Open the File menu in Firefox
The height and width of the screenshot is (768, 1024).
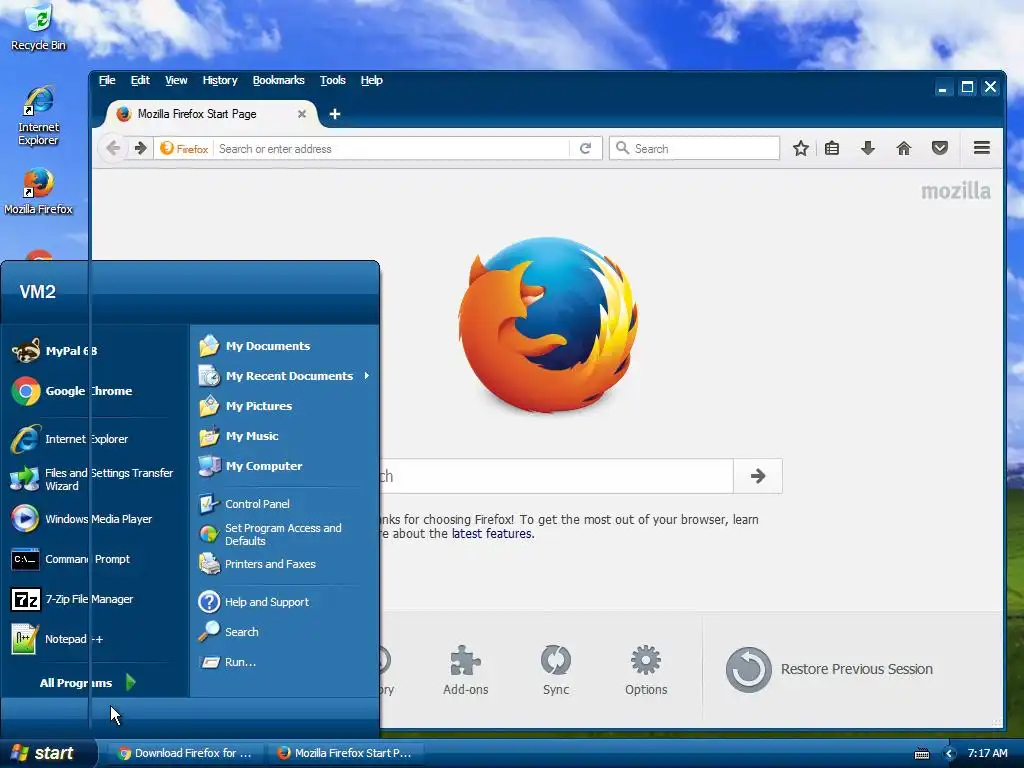tap(107, 80)
